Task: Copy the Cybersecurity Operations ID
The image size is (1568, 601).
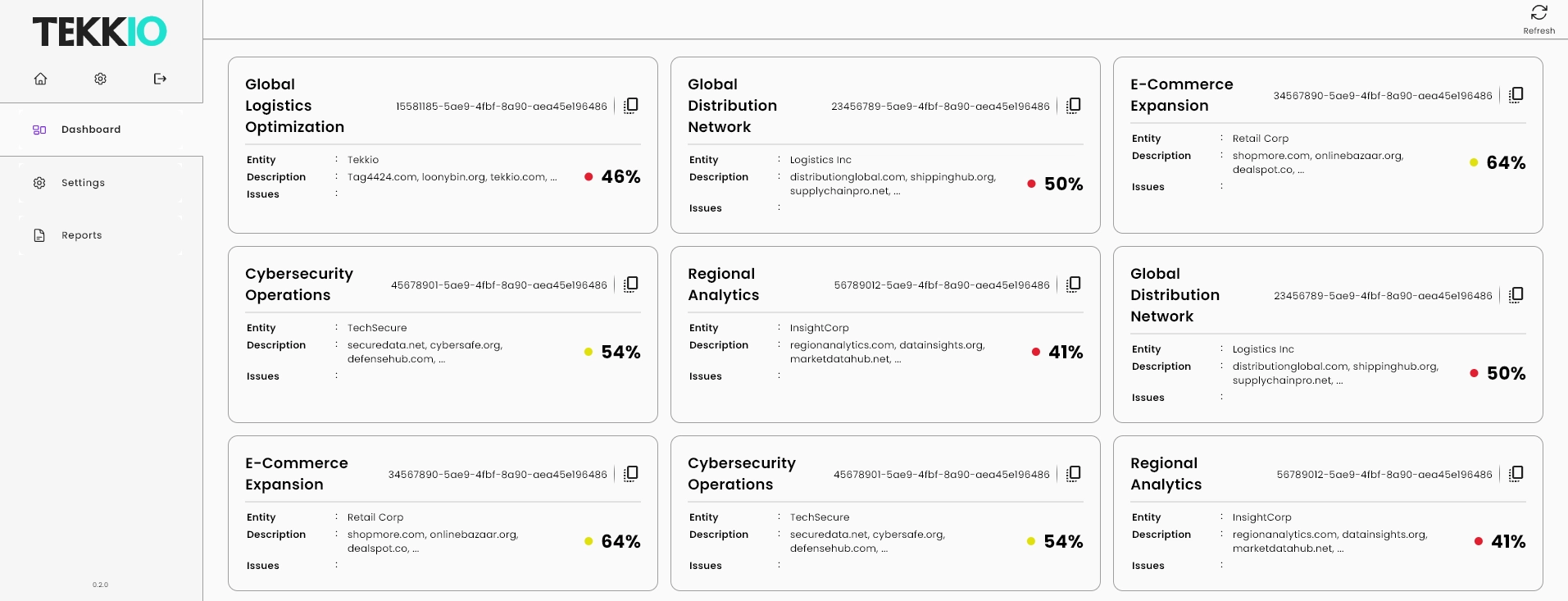Action: point(631,285)
